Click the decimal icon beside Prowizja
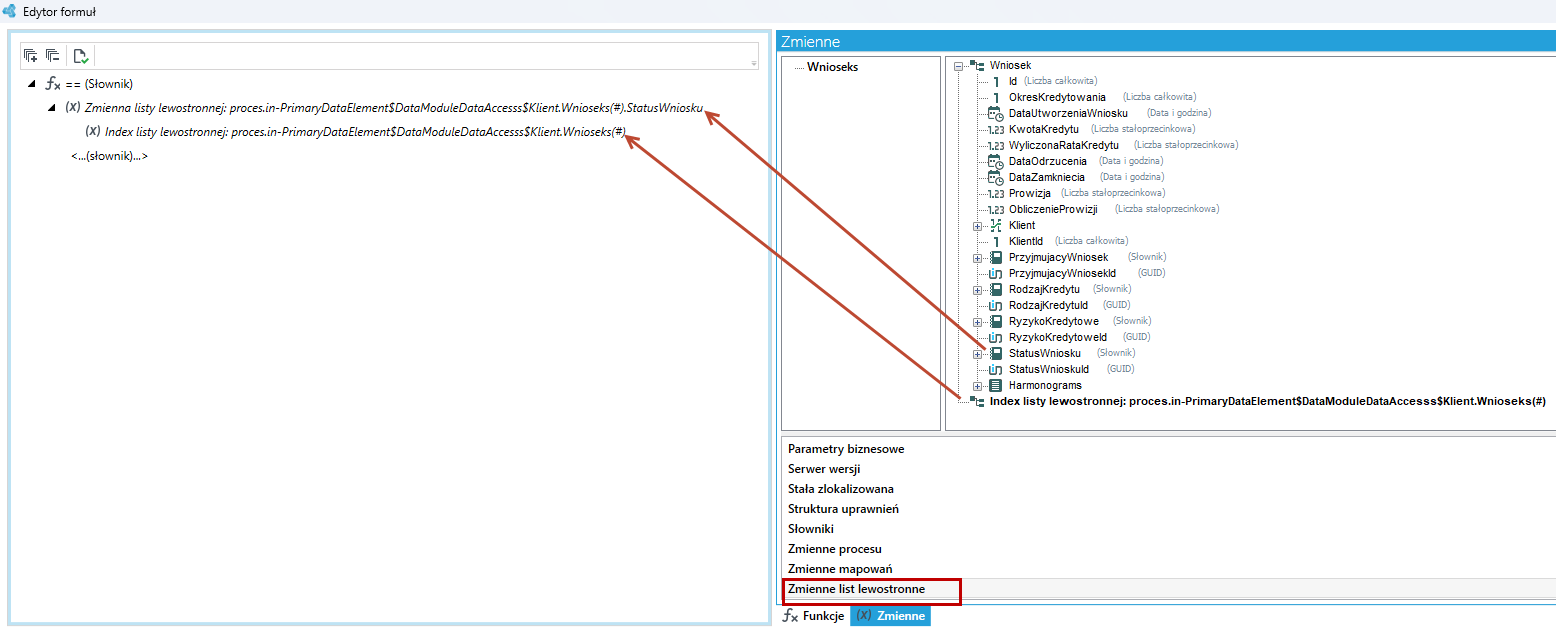This screenshot has height=630, width=1556. [x=995, y=193]
